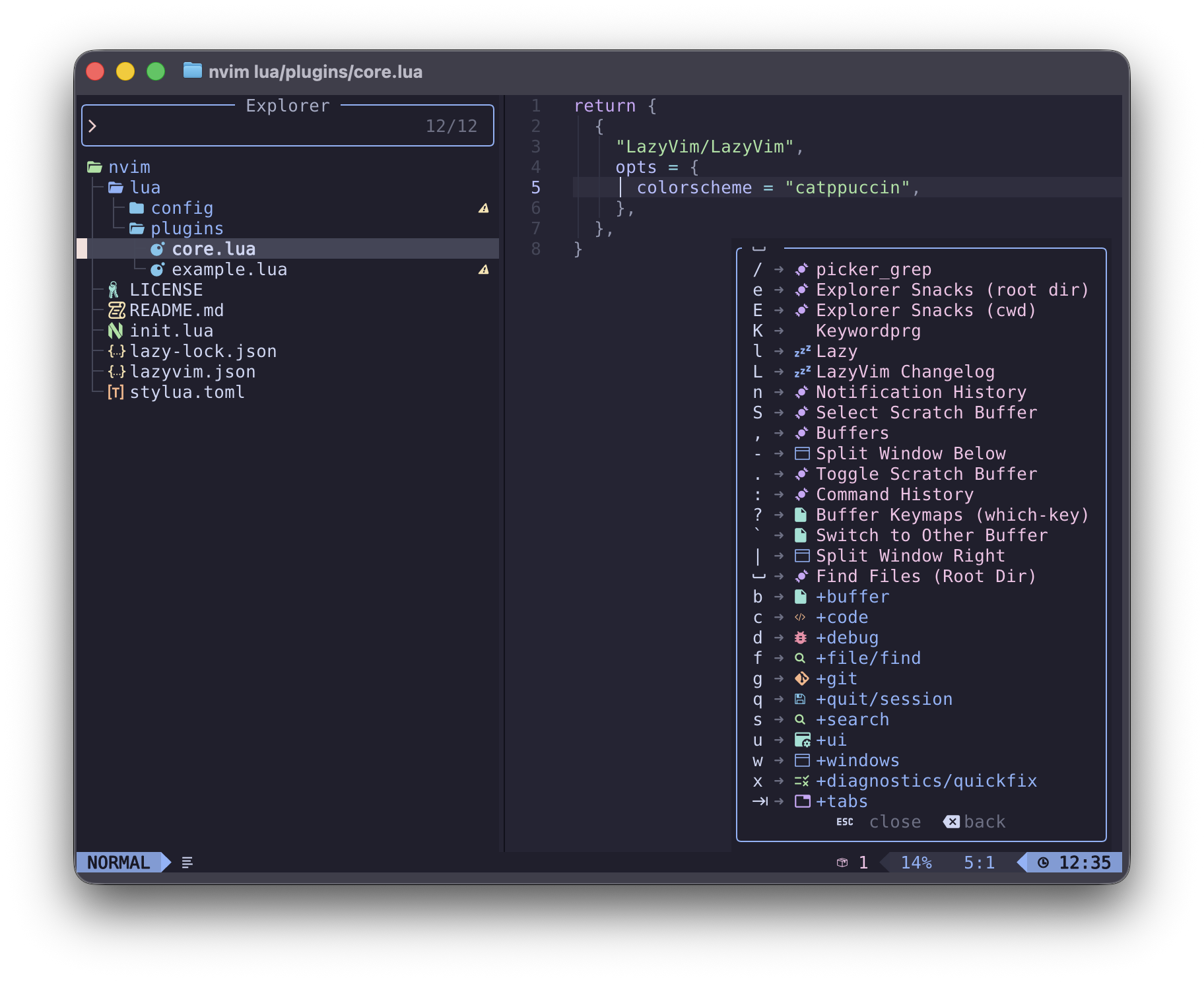The width and height of the screenshot is (1204, 982).
Task: Select the +git group in the which-key menu
Action: click(836, 678)
